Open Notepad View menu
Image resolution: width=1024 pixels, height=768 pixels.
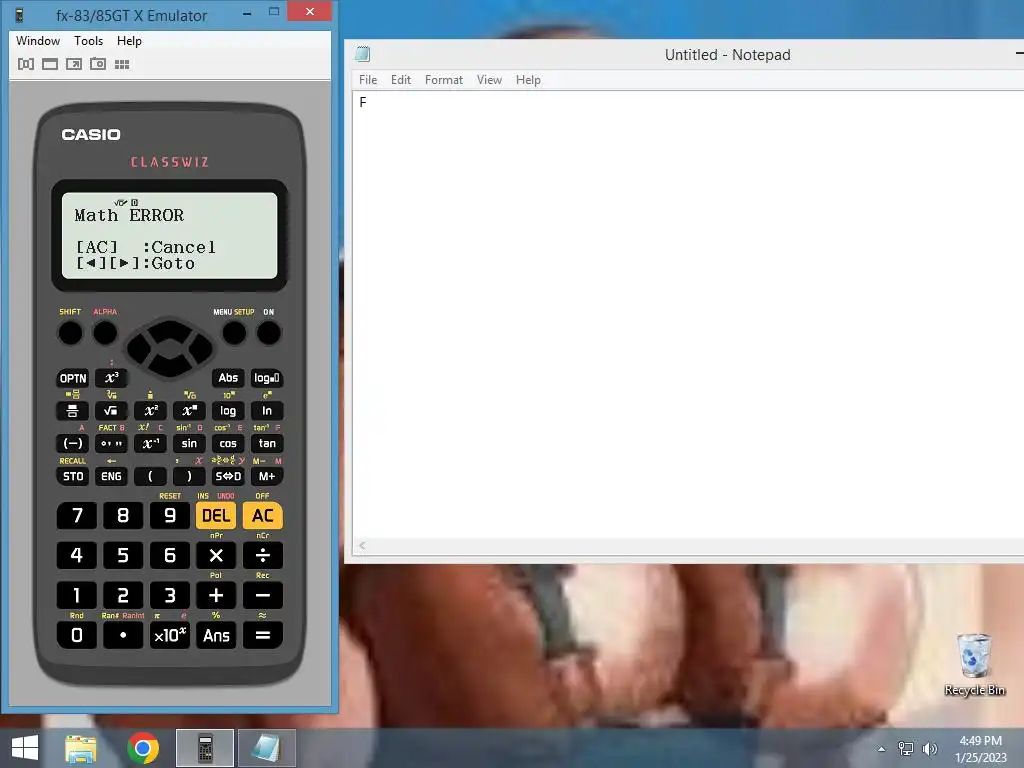[489, 80]
